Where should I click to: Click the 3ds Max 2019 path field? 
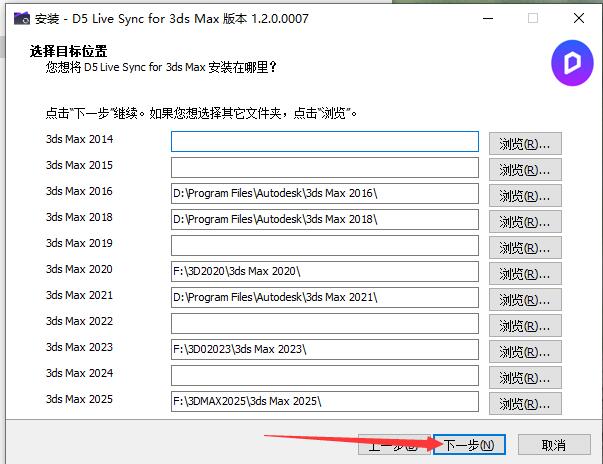point(325,245)
